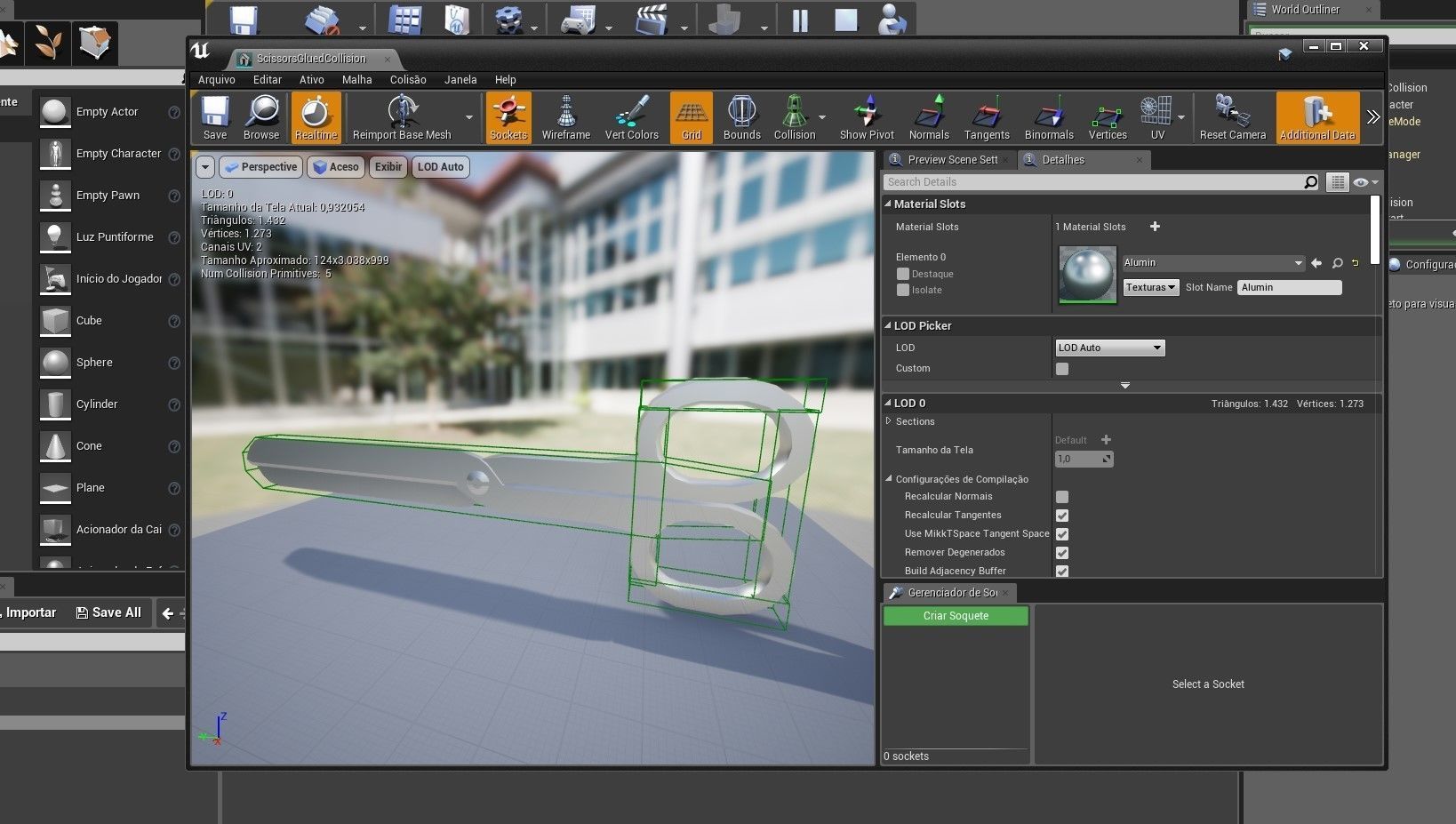Open Alumin material dropdown
The width and height of the screenshot is (1456, 824).
1213,263
